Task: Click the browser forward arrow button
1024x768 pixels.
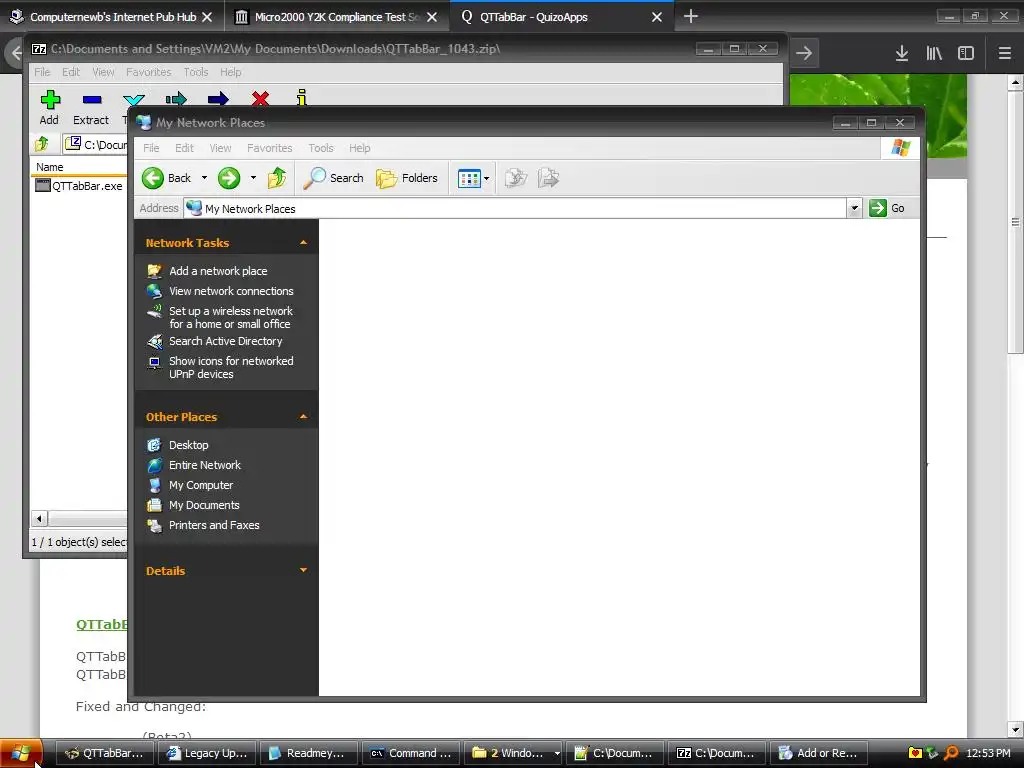Action: [x=804, y=53]
